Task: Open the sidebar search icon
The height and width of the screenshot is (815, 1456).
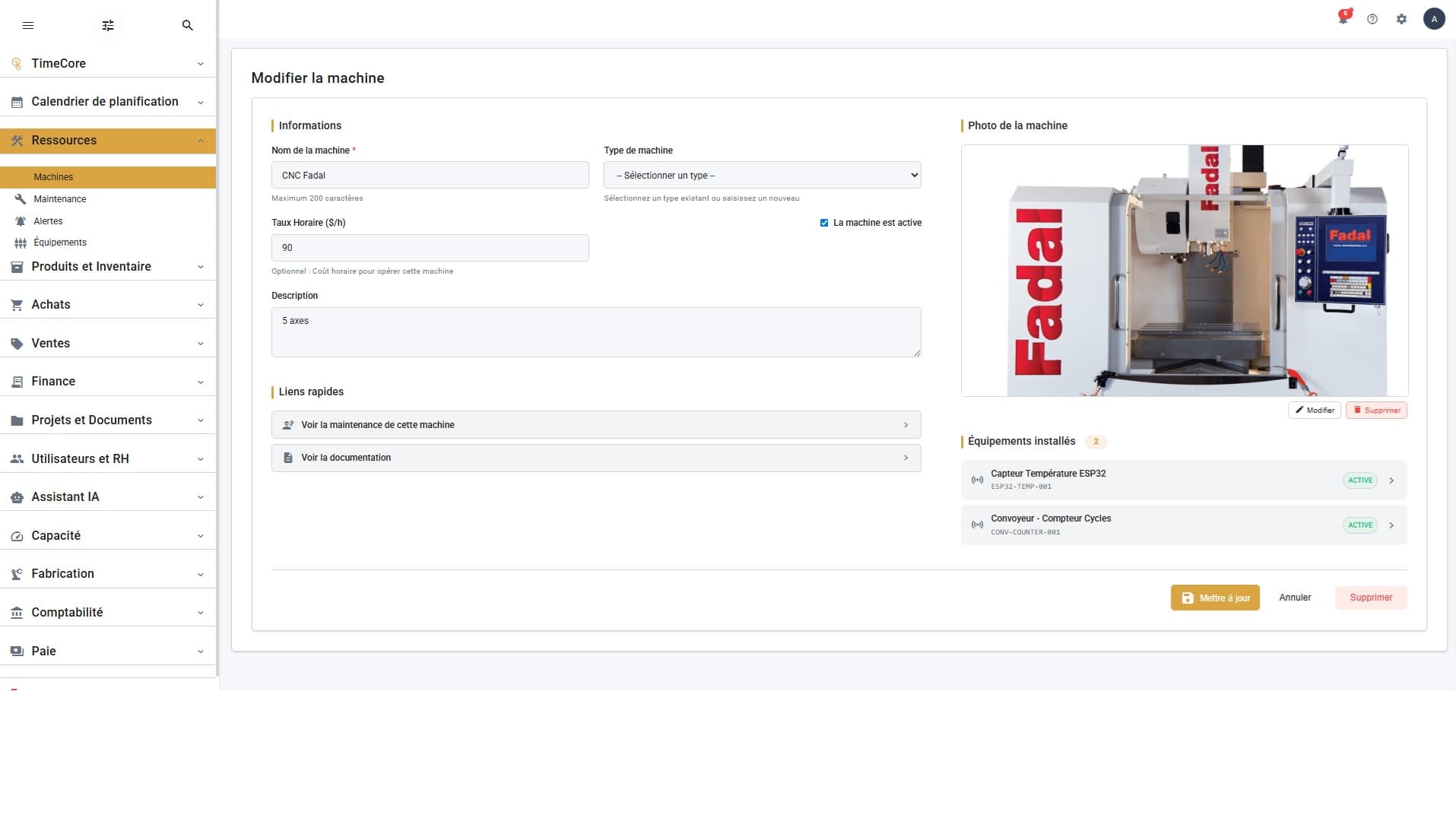Action: (x=188, y=25)
